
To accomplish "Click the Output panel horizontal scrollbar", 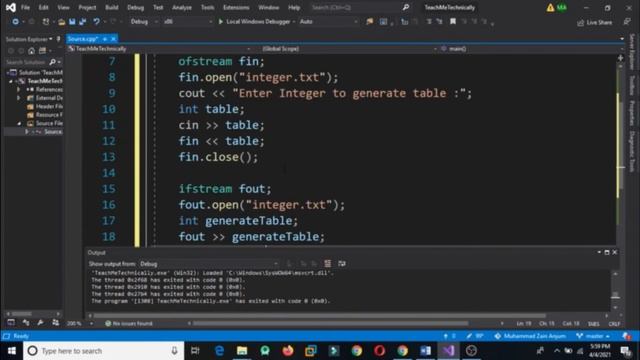I will [x=320, y=316].
